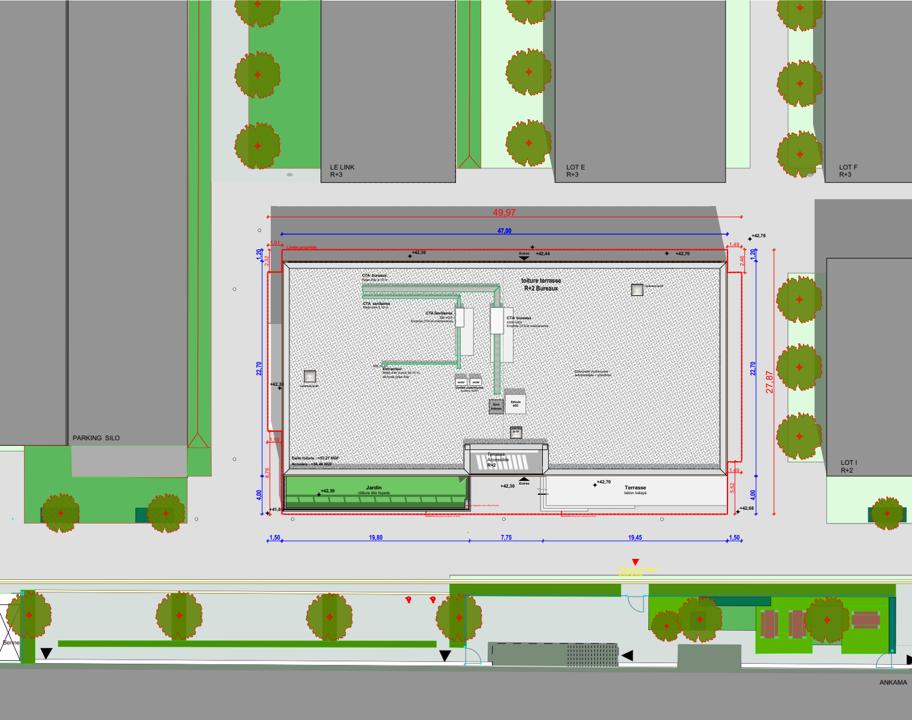Select the green Jardin roof strip
912x720 pixels.
coord(375,492)
